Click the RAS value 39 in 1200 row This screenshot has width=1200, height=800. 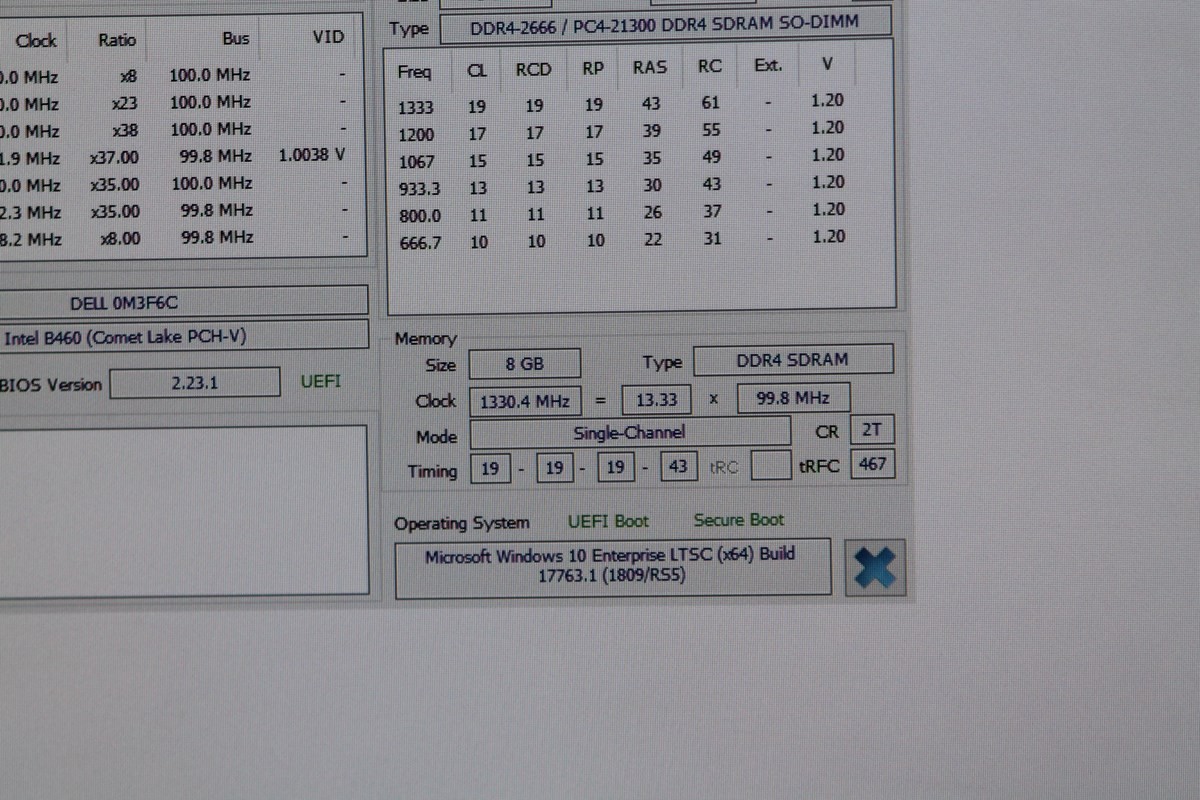tap(652, 130)
